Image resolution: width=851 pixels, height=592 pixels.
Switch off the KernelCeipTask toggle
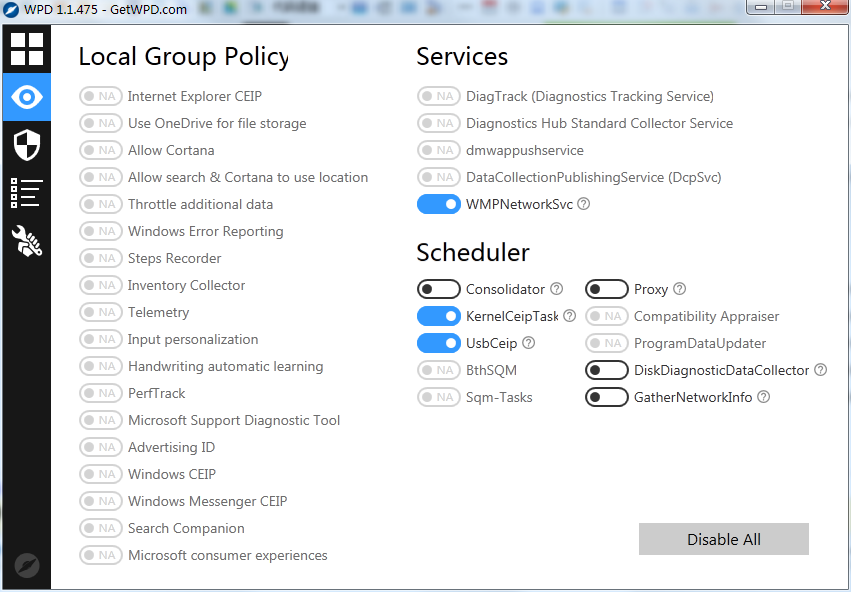[x=438, y=317]
